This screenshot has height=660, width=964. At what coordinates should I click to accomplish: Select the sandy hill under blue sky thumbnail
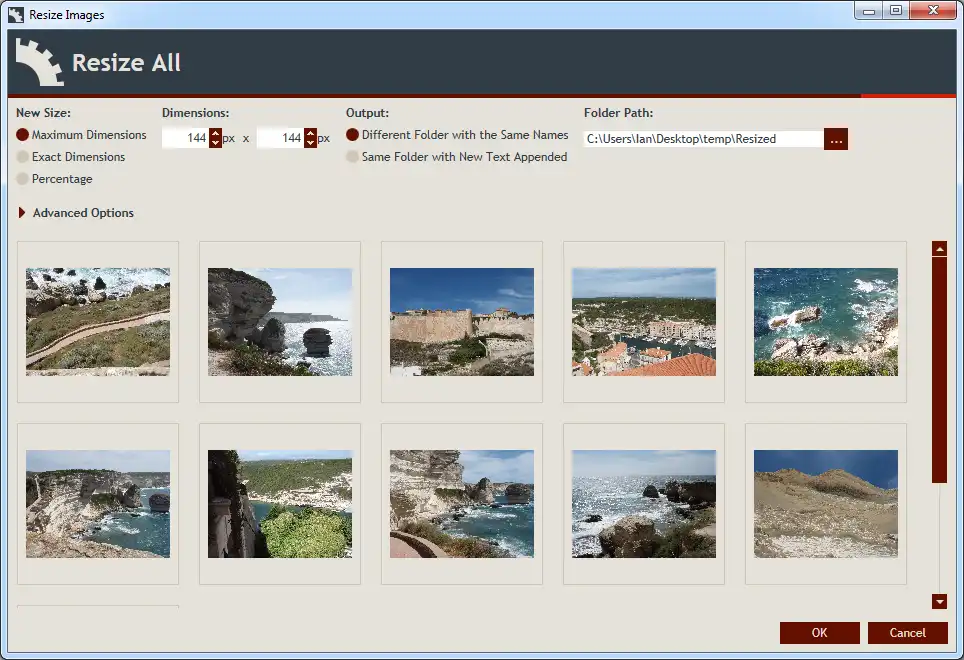click(x=826, y=504)
